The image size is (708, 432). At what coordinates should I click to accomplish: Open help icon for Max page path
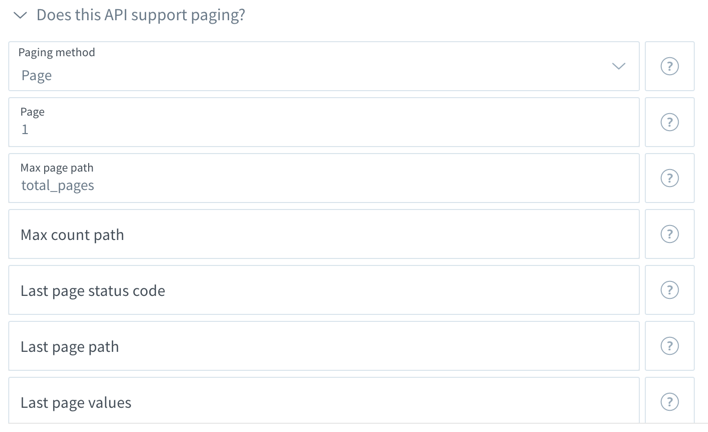[x=669, y=178]
